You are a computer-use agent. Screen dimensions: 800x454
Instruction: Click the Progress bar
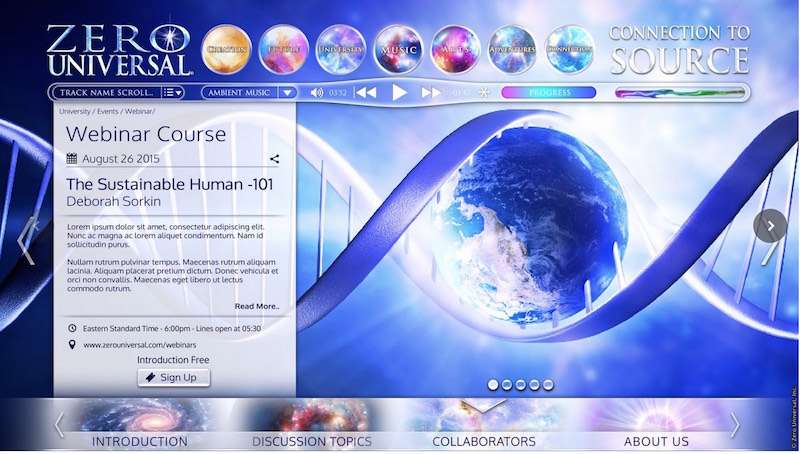click(x=548, y=92)
